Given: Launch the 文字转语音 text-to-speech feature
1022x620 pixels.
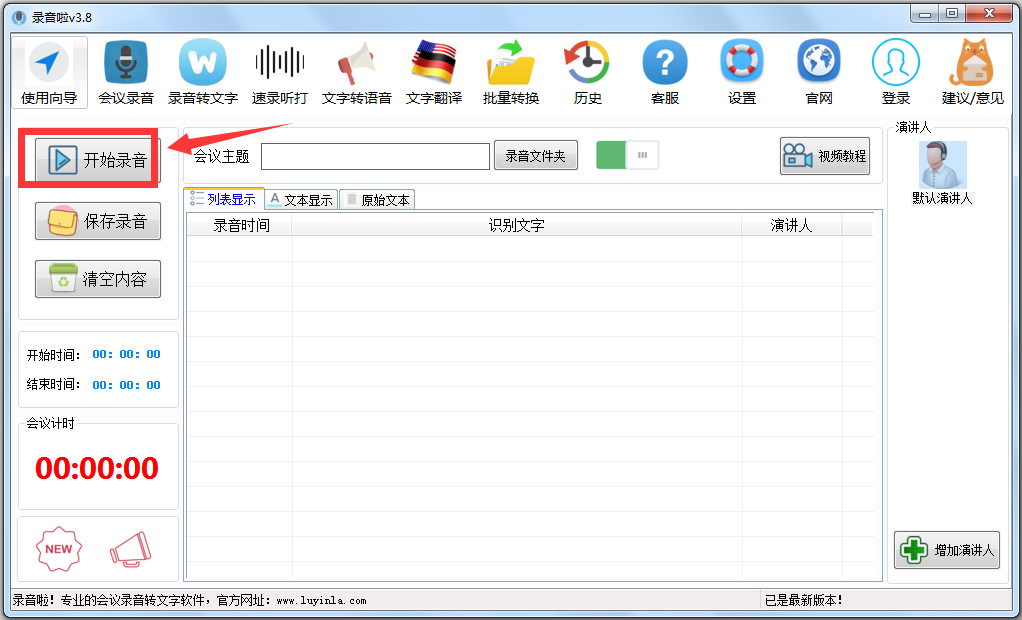Looking at the screenshot, I should coord(357,70).
